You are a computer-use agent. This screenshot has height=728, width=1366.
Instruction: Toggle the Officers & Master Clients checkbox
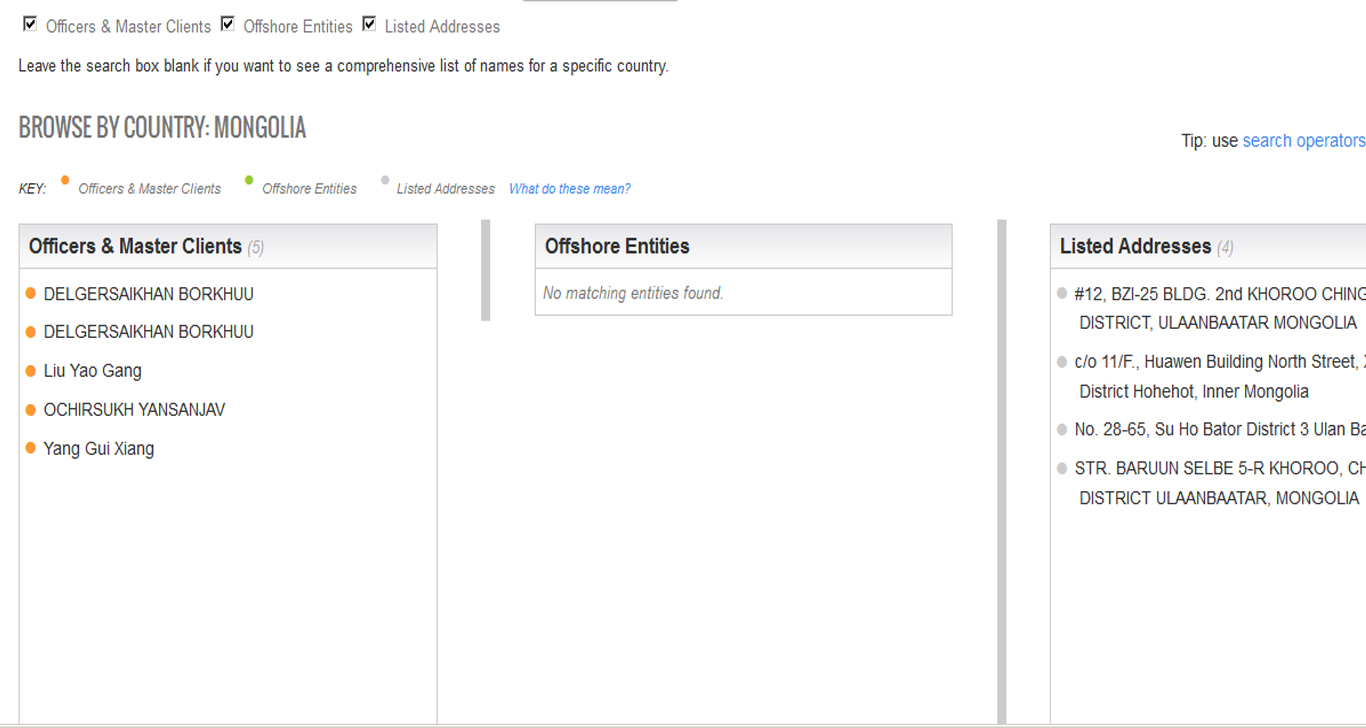click(30, 24)
